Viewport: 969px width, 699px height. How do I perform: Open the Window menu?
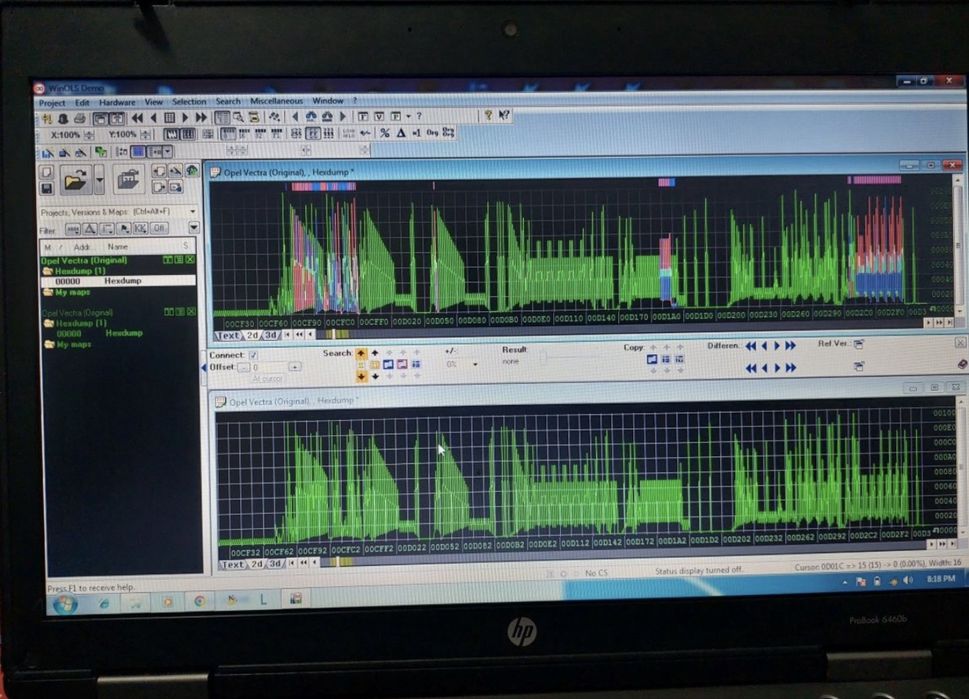coord(328,101)
